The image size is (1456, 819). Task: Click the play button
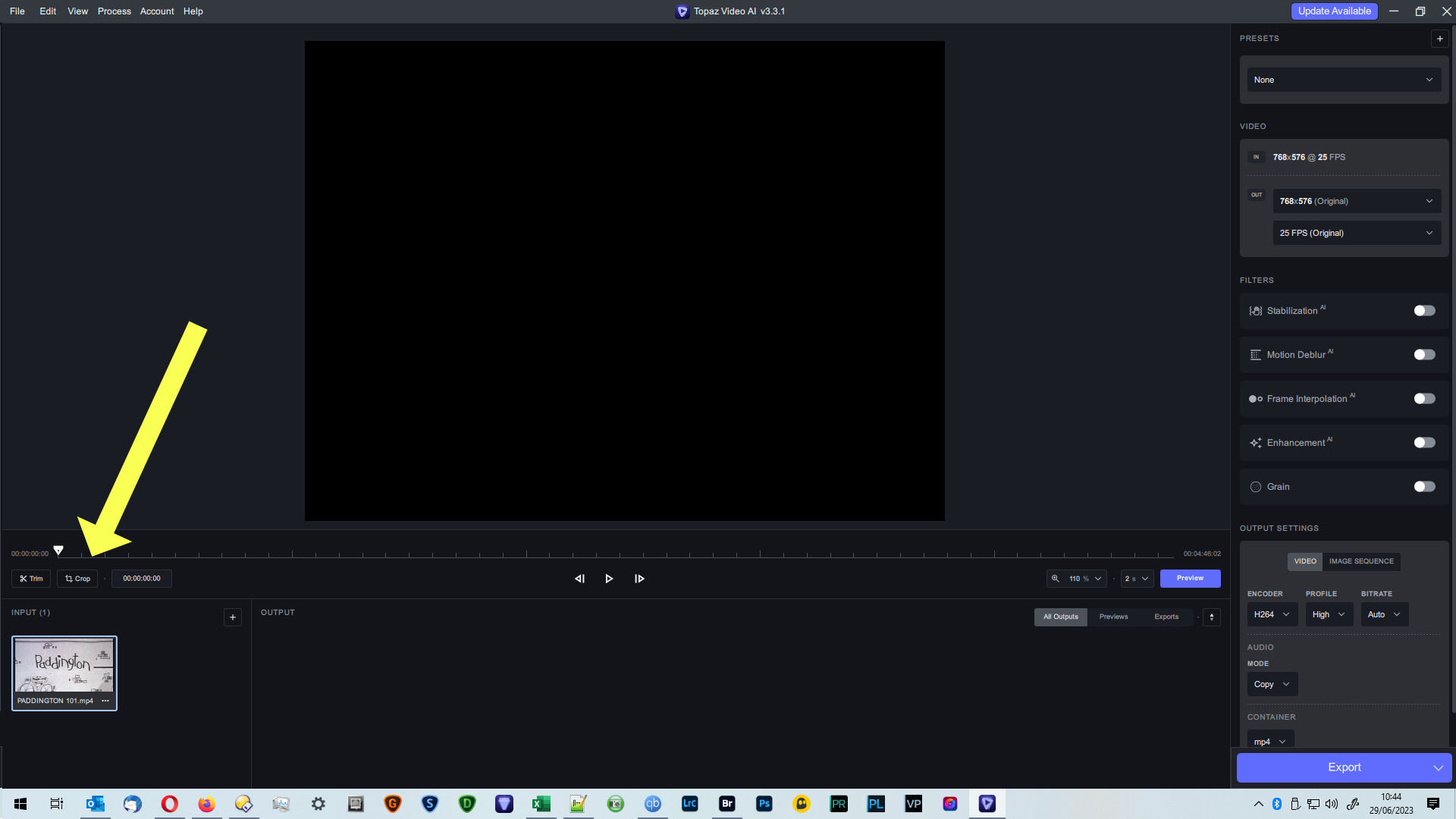[609, 579]
